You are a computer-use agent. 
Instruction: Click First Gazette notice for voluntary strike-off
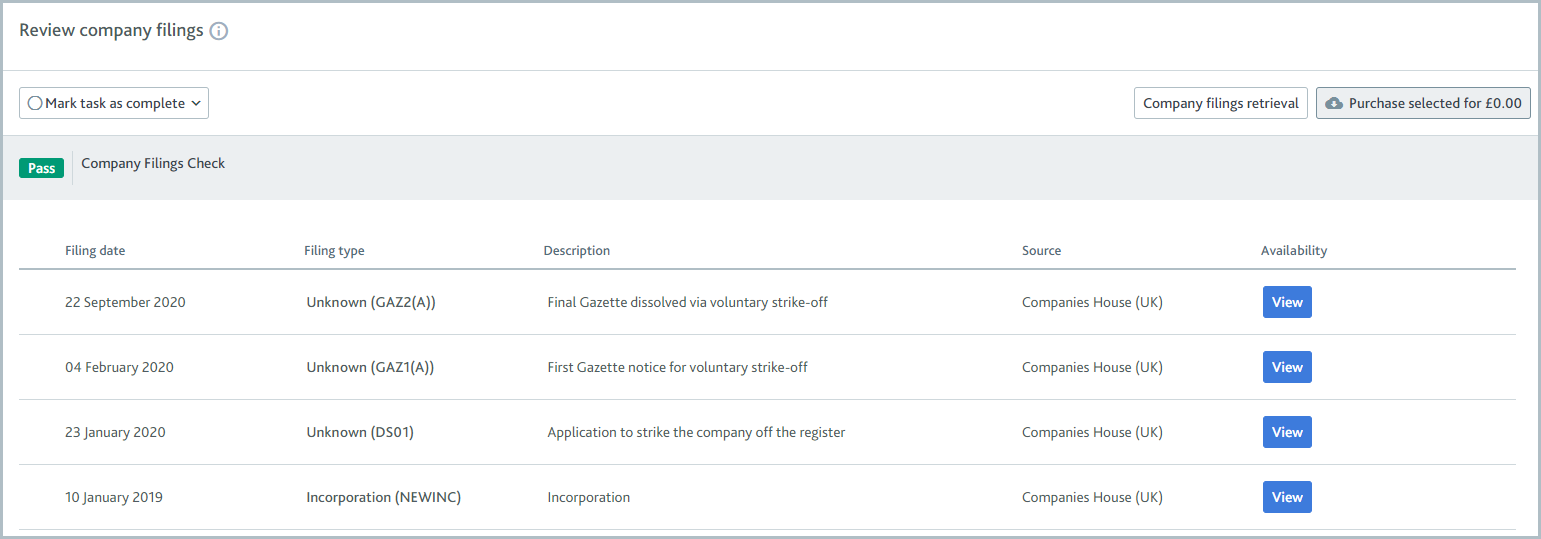[x=677, y=367]
